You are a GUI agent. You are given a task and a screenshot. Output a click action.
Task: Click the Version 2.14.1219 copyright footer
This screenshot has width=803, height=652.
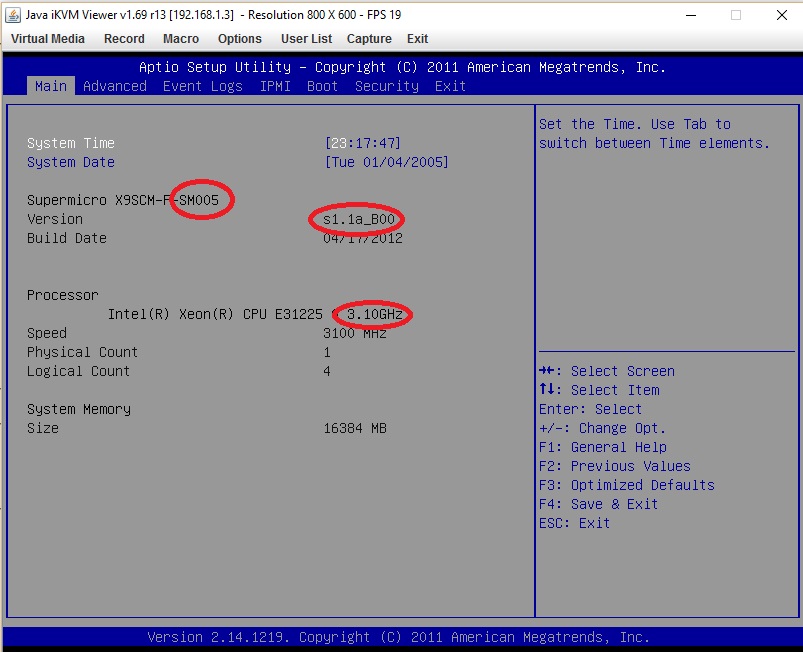398,637
